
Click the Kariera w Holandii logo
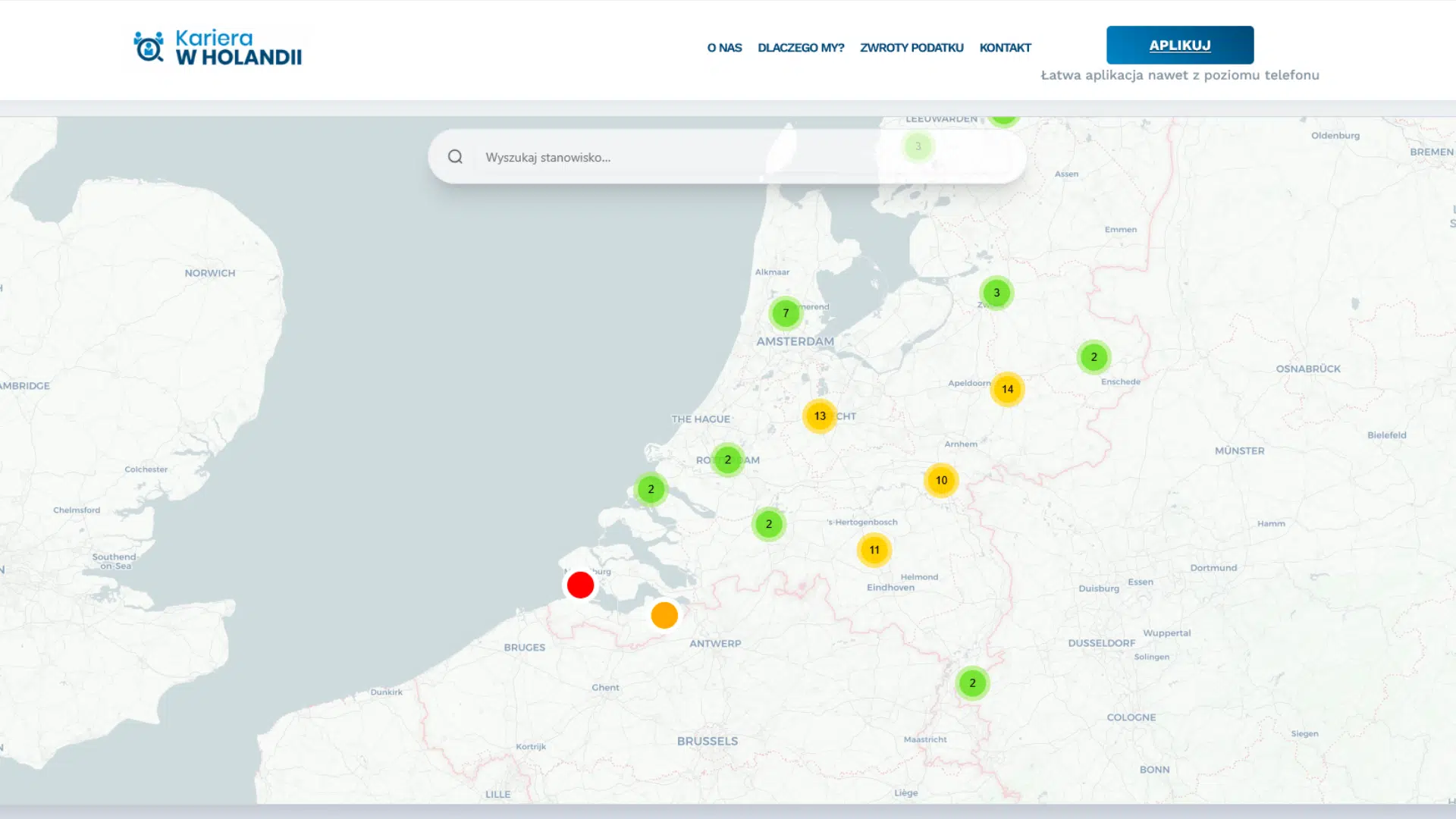218,48
